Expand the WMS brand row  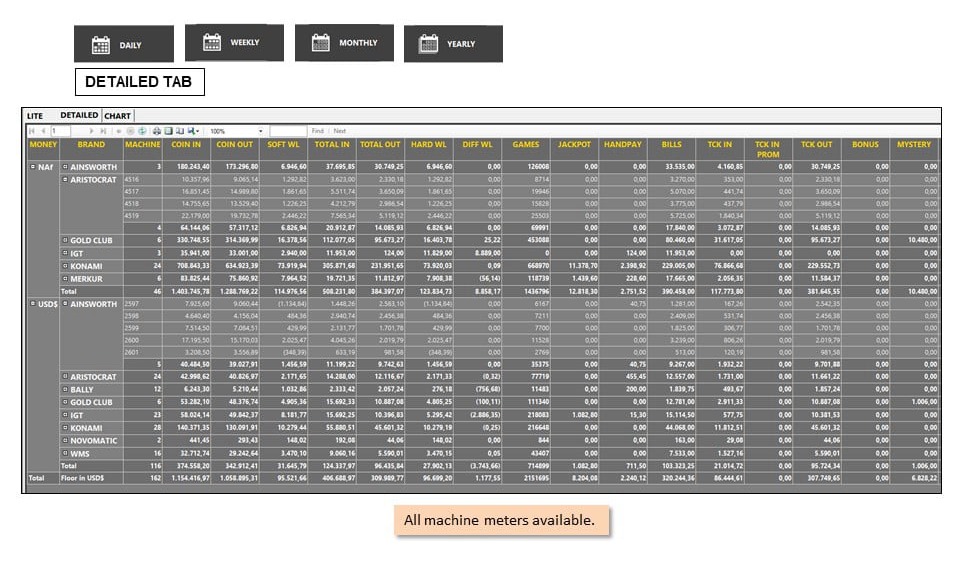coord(65,454)
